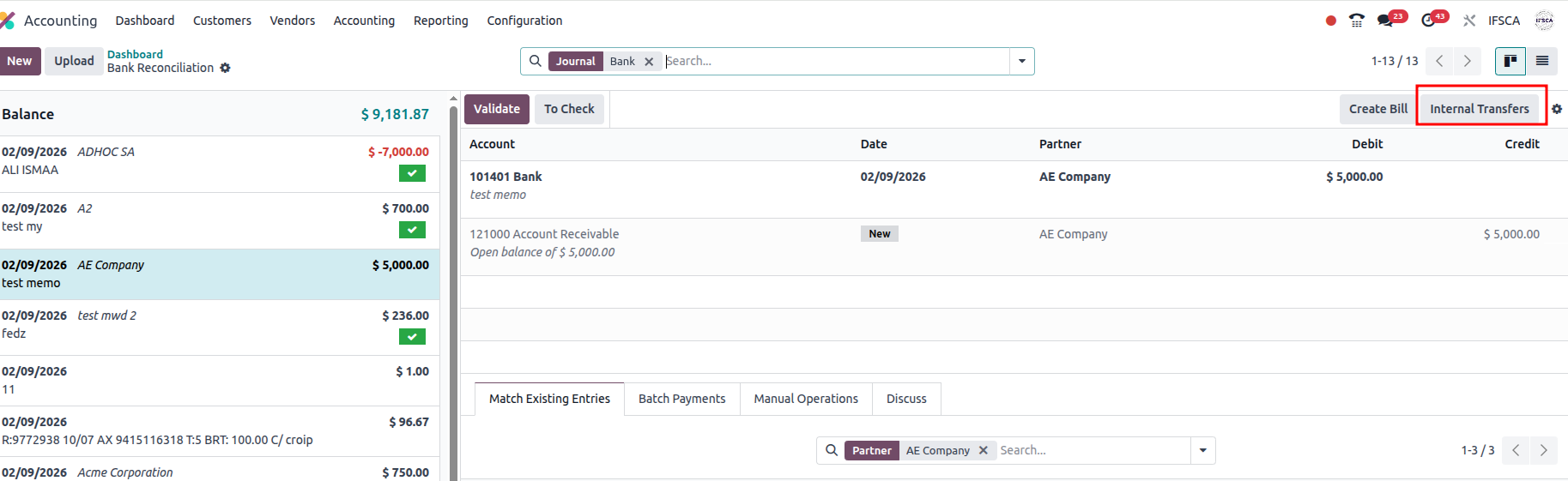Image resolution: width=1568 pixels, height=481 pixels.
Task: Click the Accounting app logo icon
Action: pyautogui.click(x=8, y=20)
